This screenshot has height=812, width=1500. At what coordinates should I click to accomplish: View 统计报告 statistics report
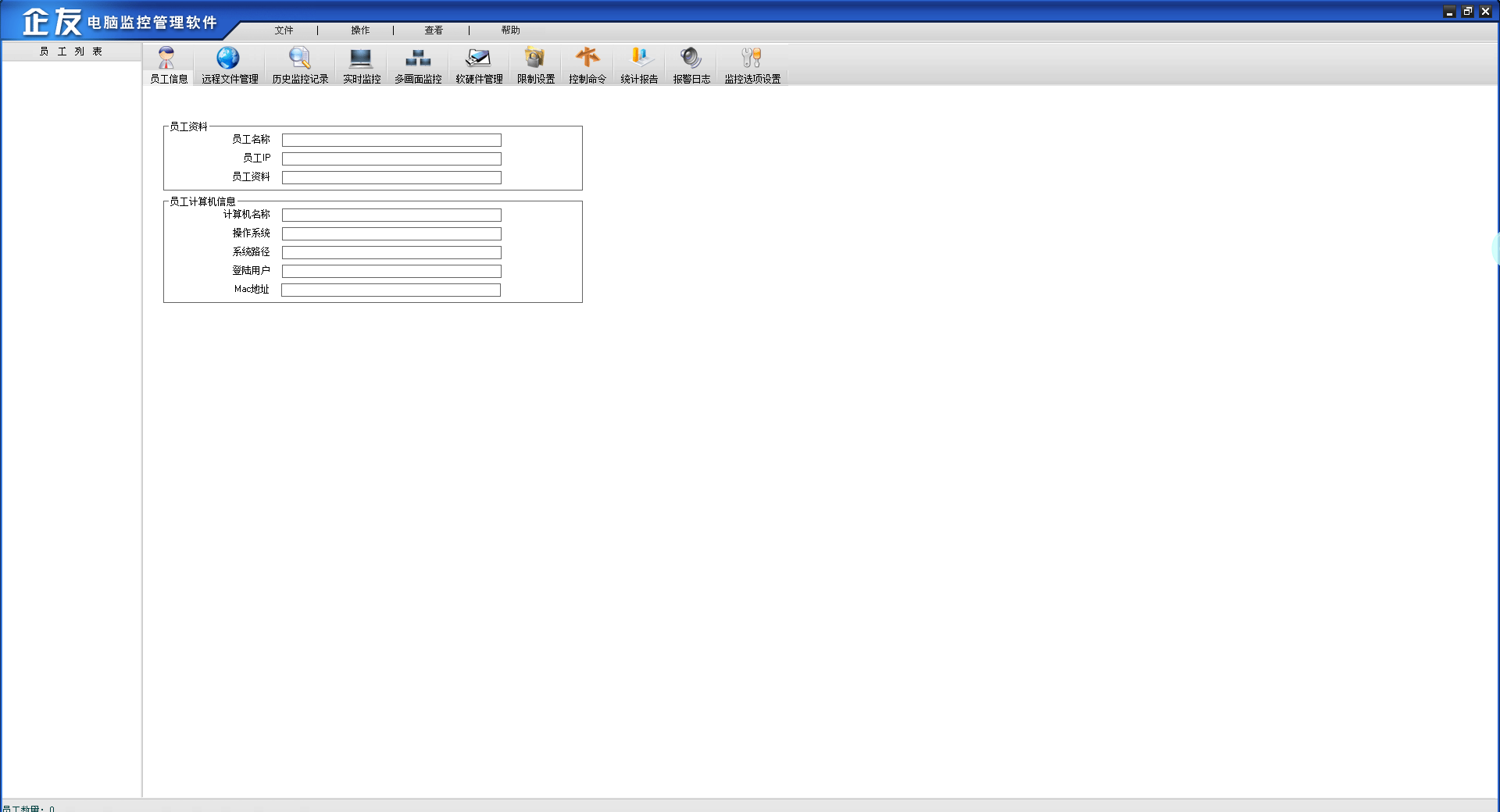tap(639, 65)
